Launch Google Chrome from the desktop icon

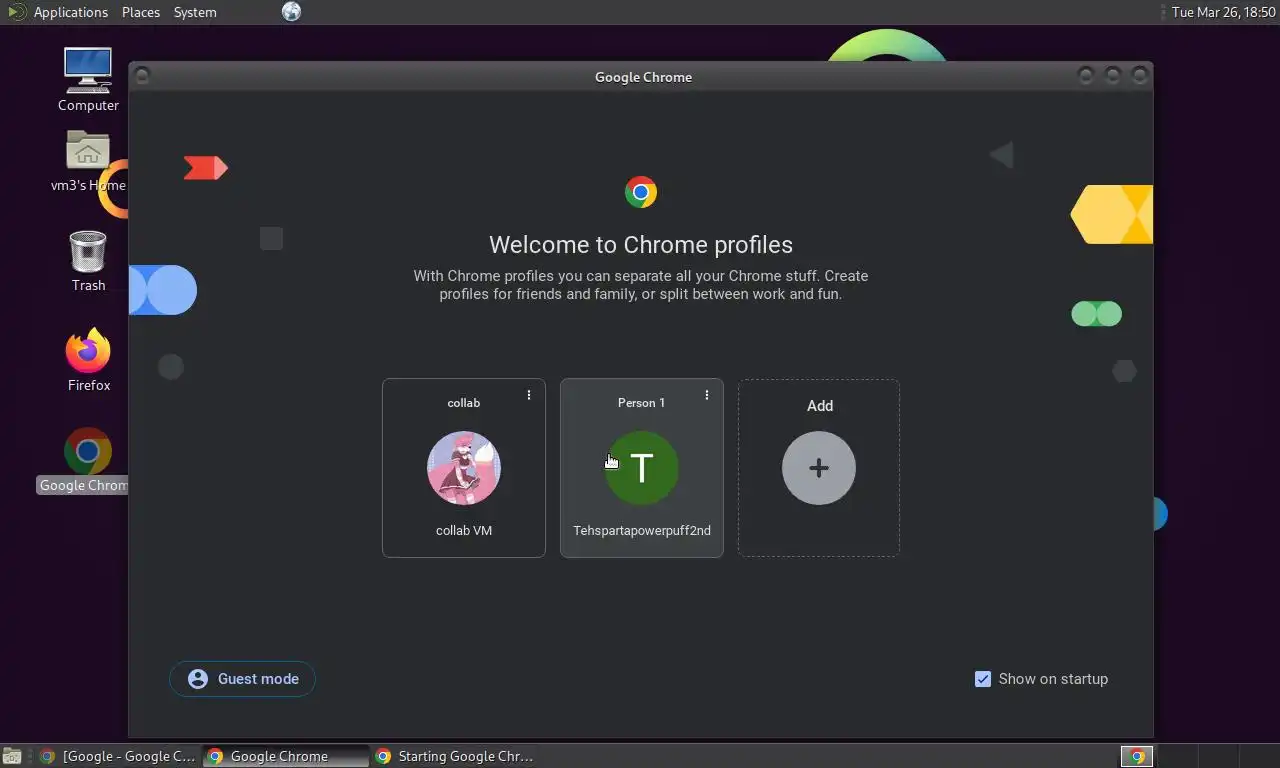(84, 461)
